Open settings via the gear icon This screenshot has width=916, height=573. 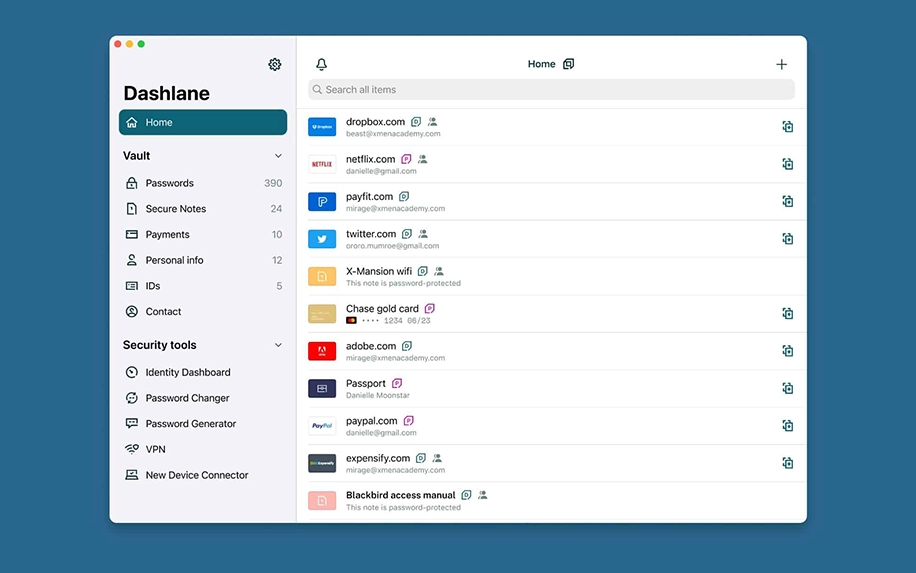(x=275, y=64)
